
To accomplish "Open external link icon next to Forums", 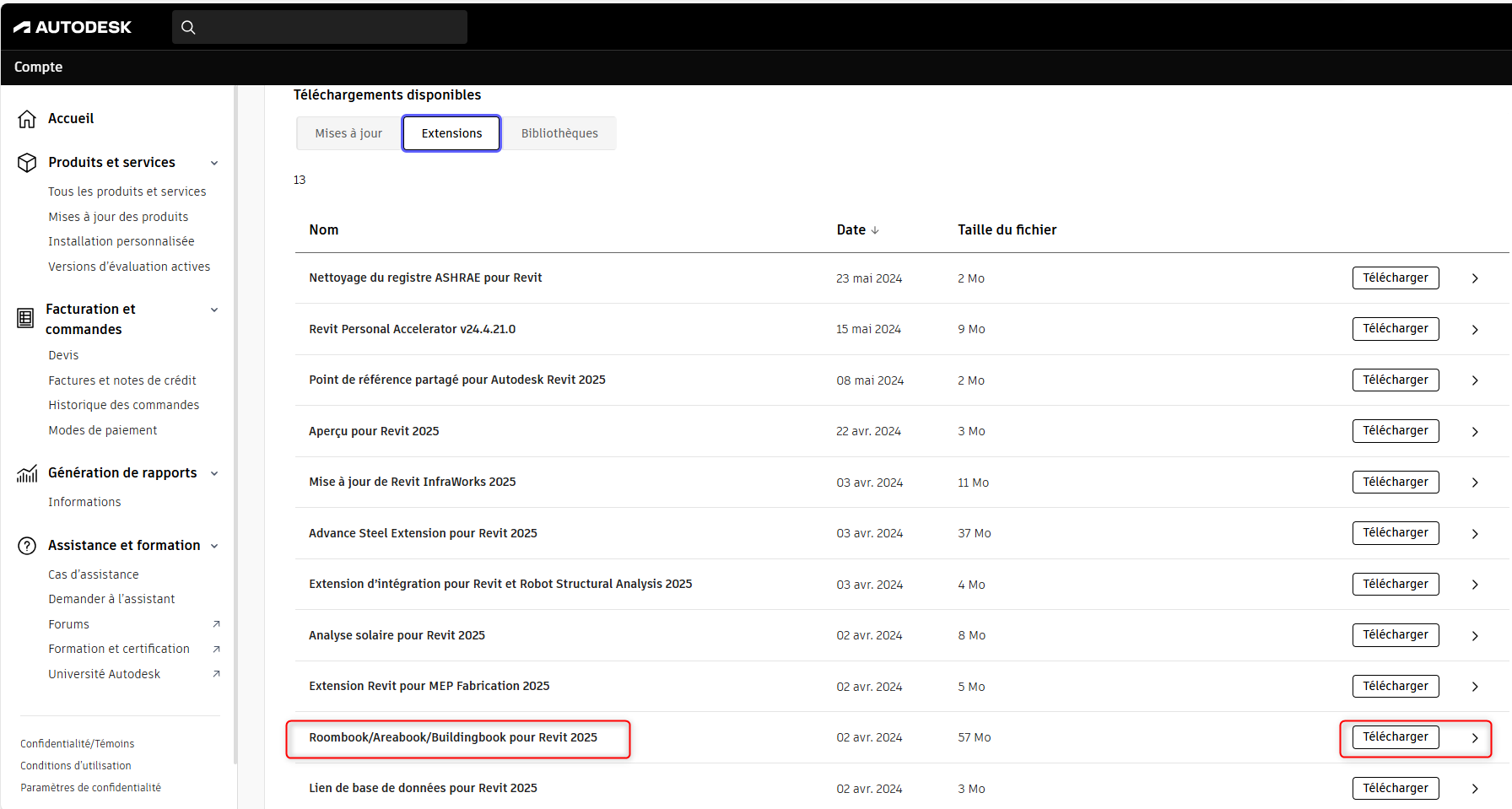I will (216, 624).
